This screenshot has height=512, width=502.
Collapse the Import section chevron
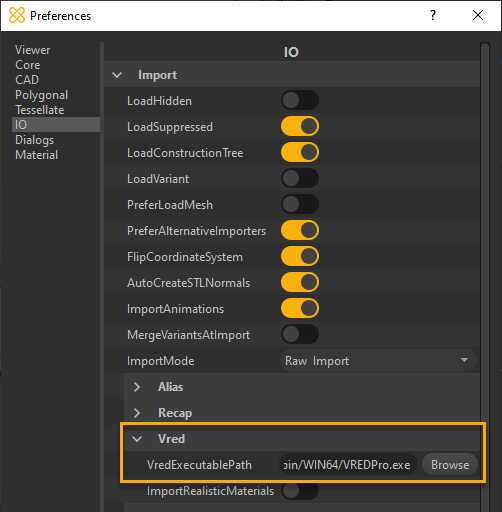117,75
